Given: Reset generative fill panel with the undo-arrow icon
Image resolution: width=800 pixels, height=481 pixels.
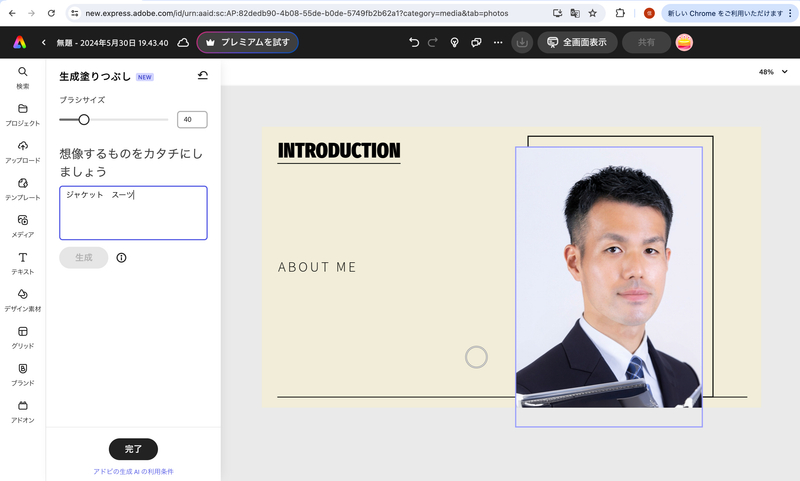Looking at the screenshot, I should coord(203,75).
